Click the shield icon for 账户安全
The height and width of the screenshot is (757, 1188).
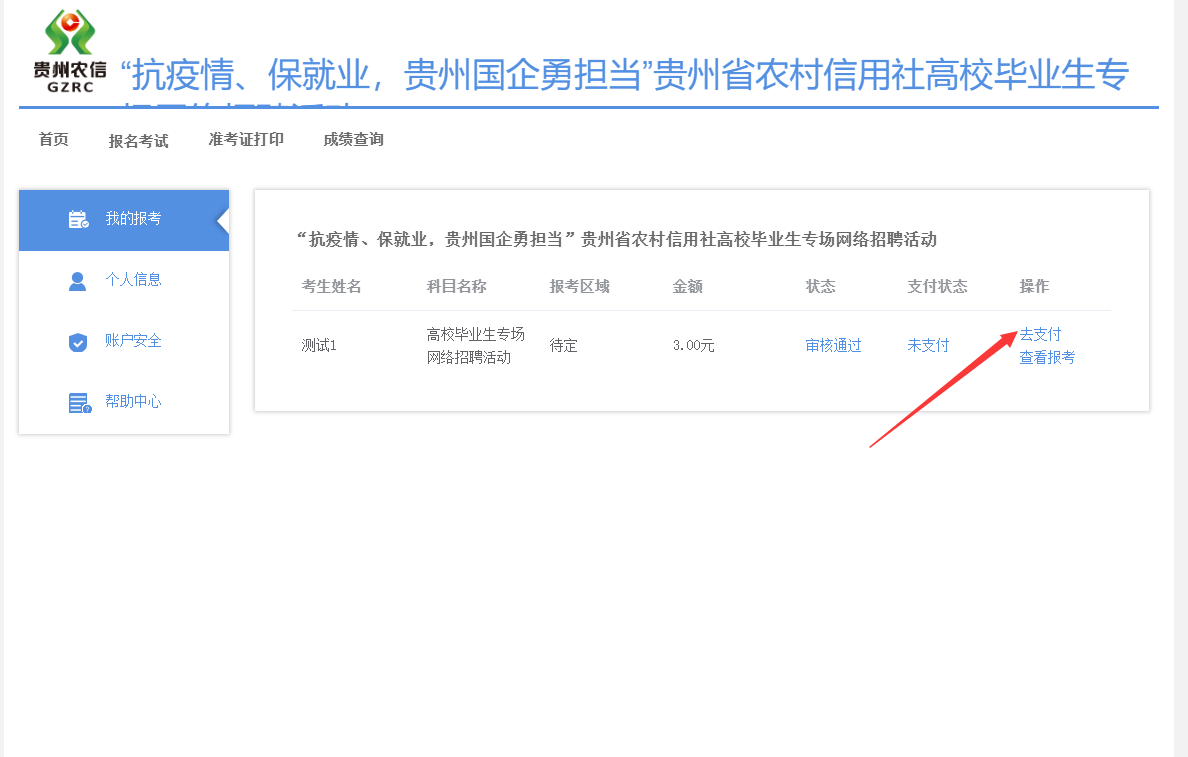pos(78,342)
